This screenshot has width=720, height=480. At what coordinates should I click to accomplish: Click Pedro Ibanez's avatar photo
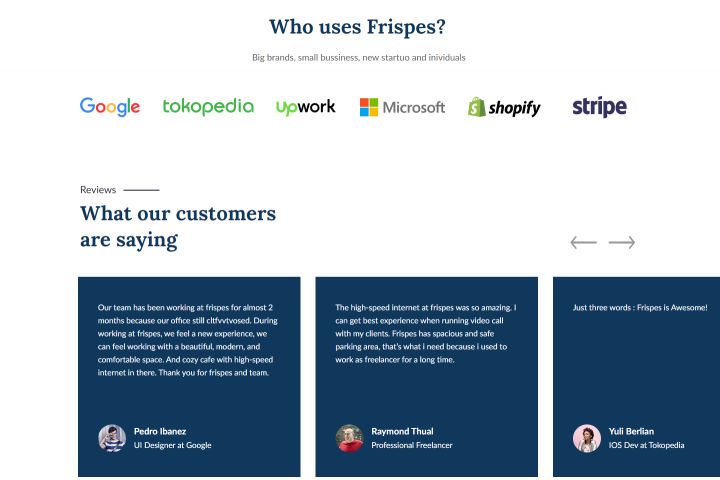111,438
